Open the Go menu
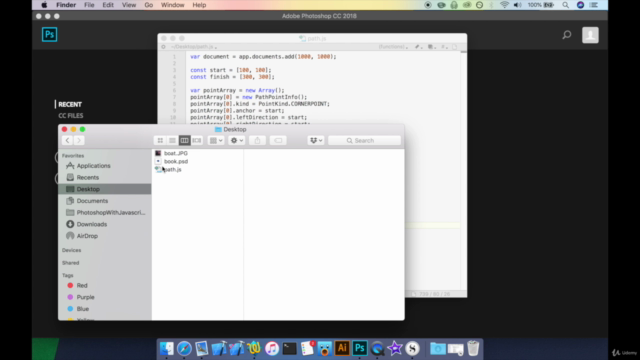Image resolution: width=640 pixels, height=360 pixels. tap(149, 5)
